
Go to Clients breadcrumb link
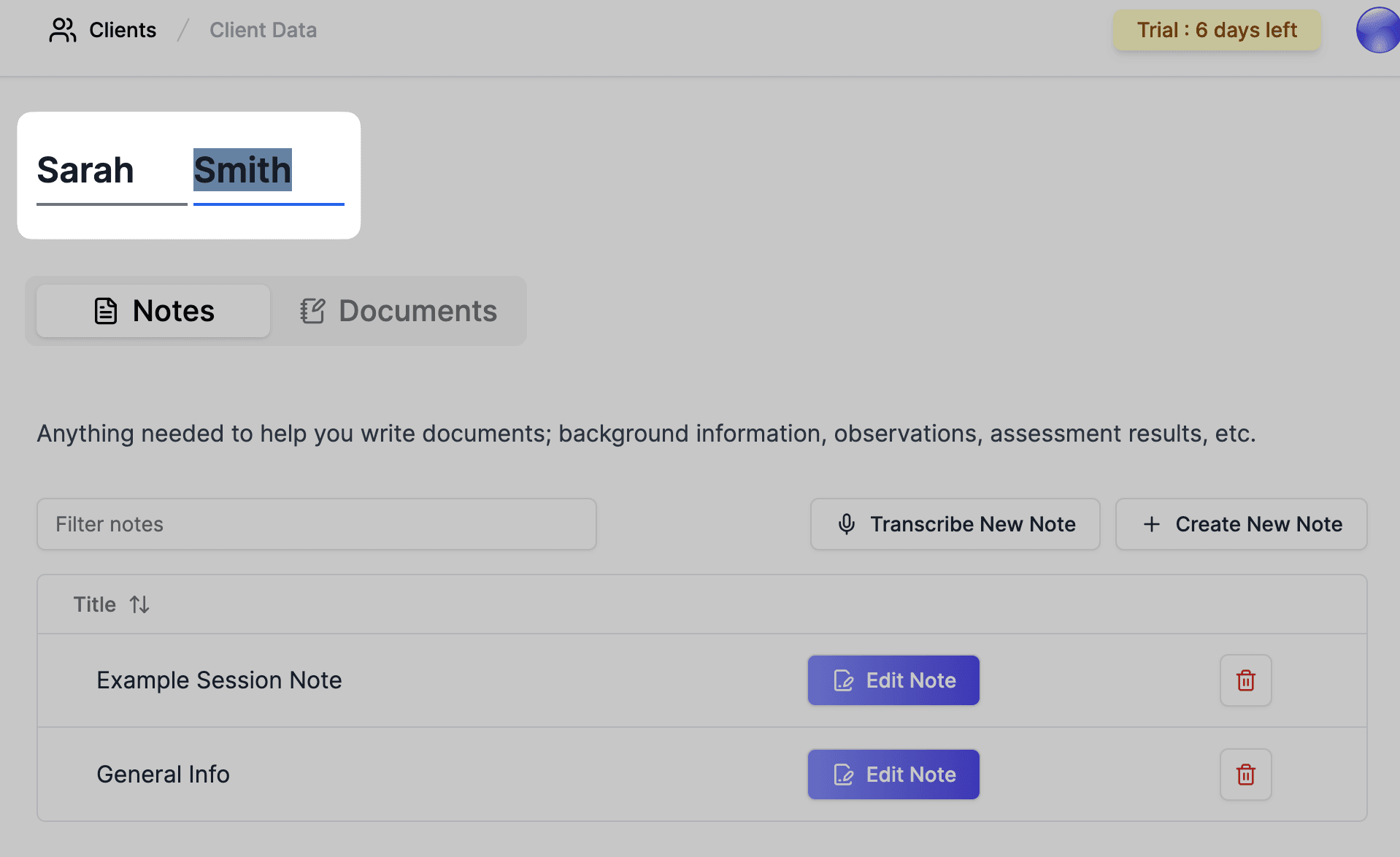pyautogui.click(x=122, y=30)
